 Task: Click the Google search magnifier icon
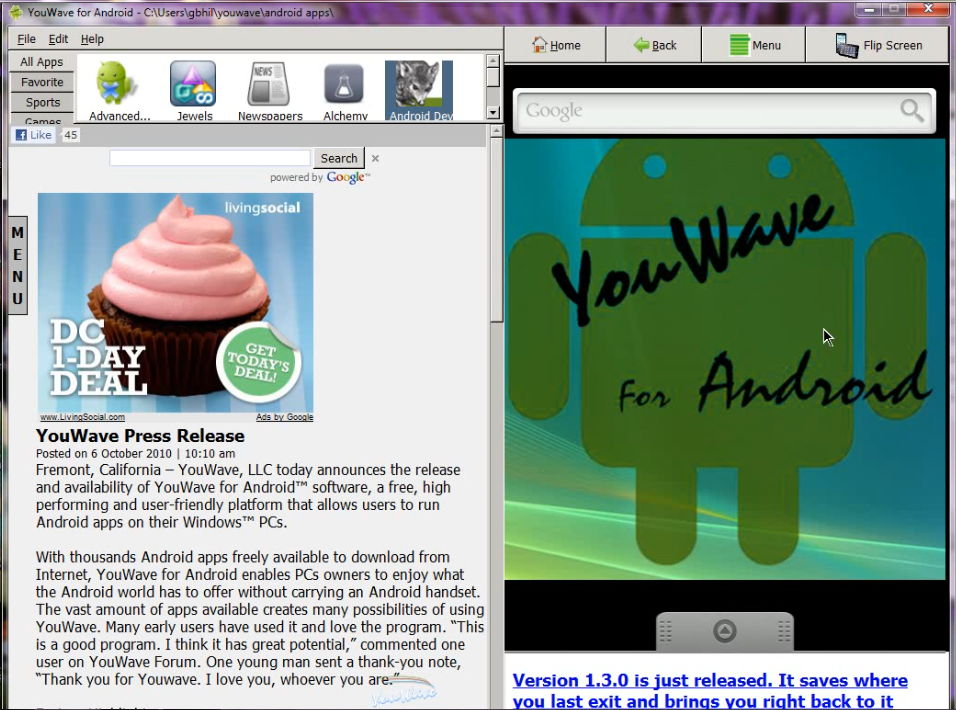(x=911, y=110)
